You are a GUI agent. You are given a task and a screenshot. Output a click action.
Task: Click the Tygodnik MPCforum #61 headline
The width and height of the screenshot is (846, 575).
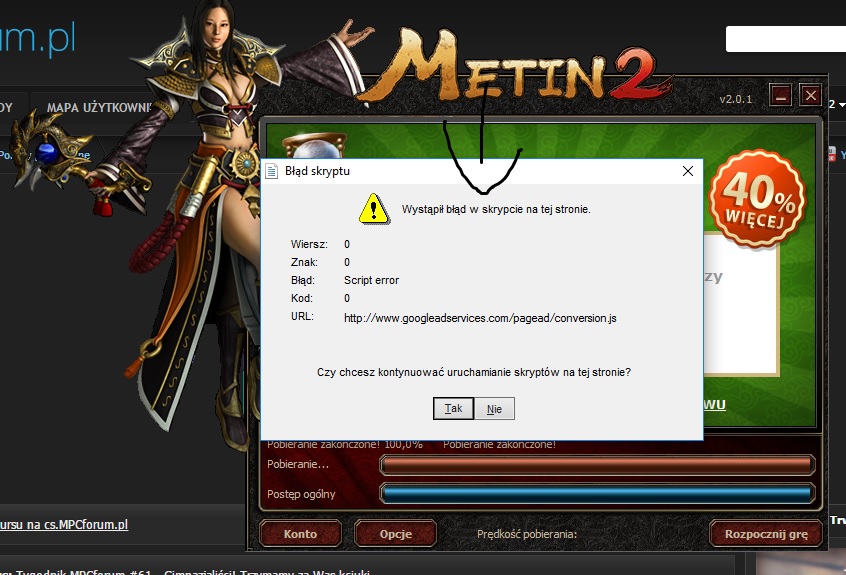[186, 572]
